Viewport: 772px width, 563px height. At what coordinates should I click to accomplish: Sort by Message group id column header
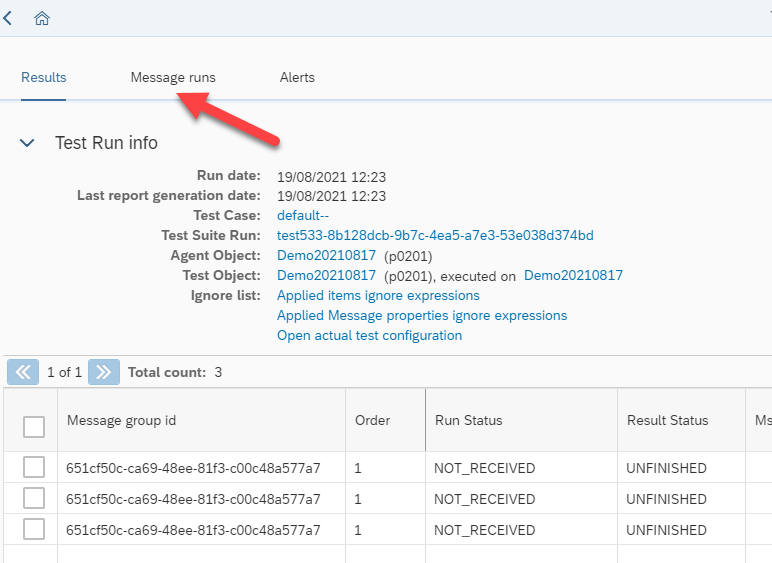pyautogui.click(x=122, y=420)
